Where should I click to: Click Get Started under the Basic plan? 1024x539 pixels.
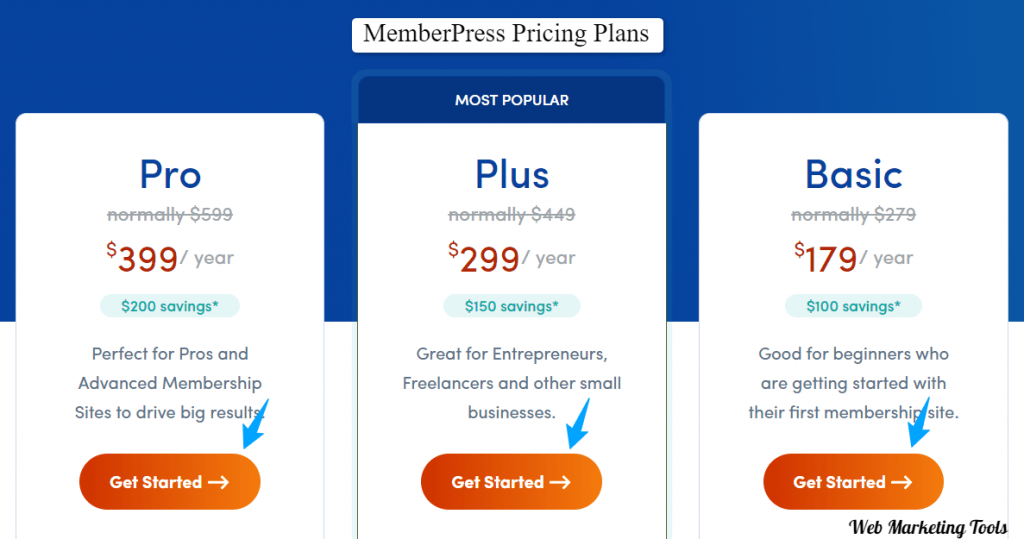click(x=853, y=482)
